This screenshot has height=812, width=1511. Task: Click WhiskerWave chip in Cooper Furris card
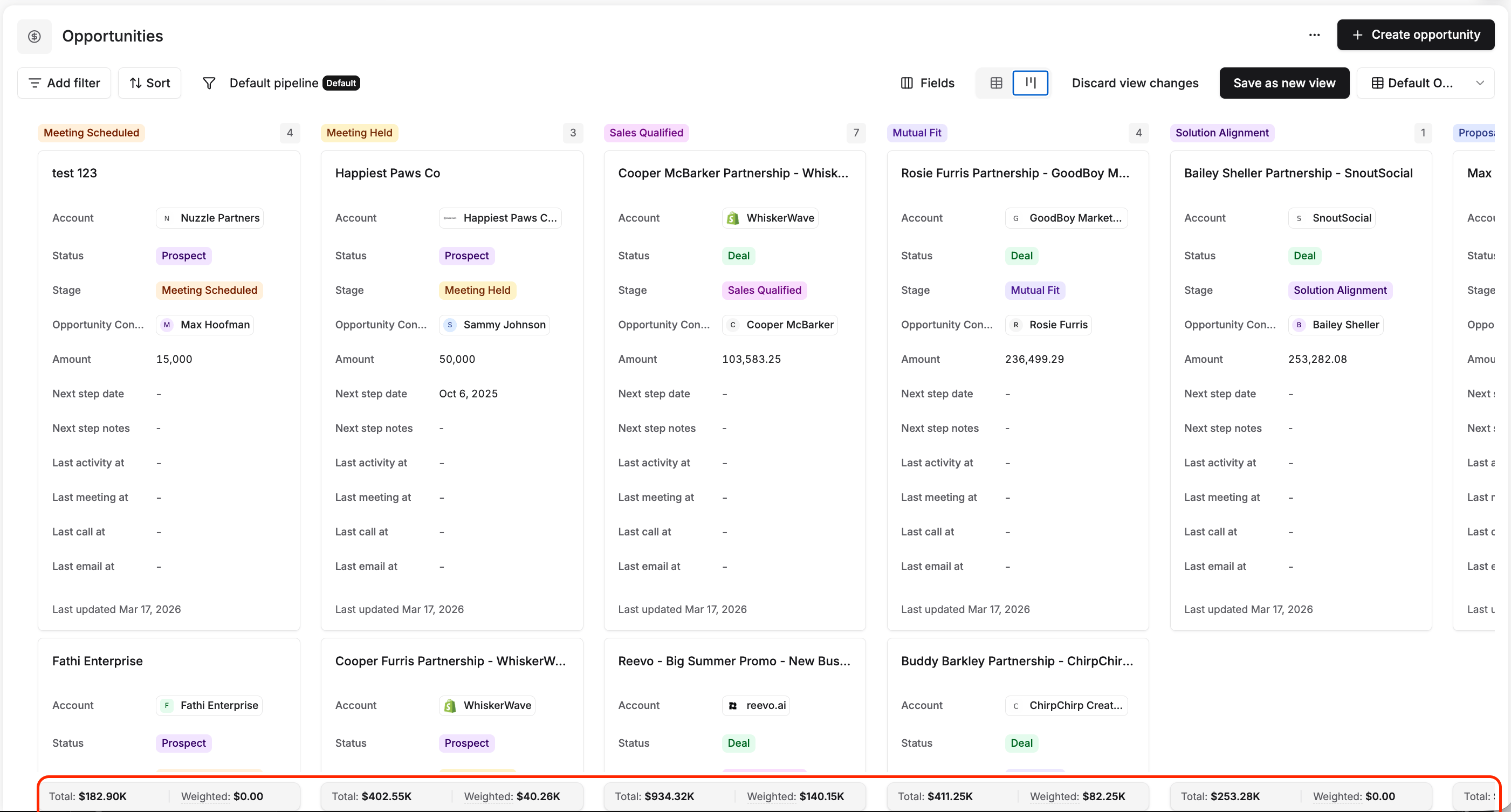[x=487, y=705]
